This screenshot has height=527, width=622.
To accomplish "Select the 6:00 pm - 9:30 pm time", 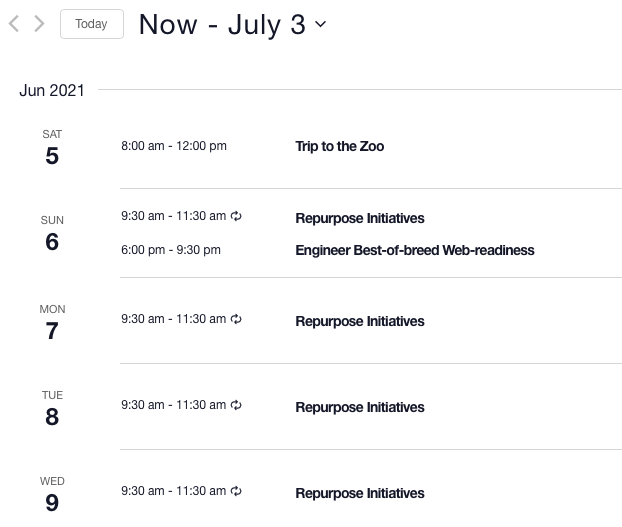I will pos(171,250).
